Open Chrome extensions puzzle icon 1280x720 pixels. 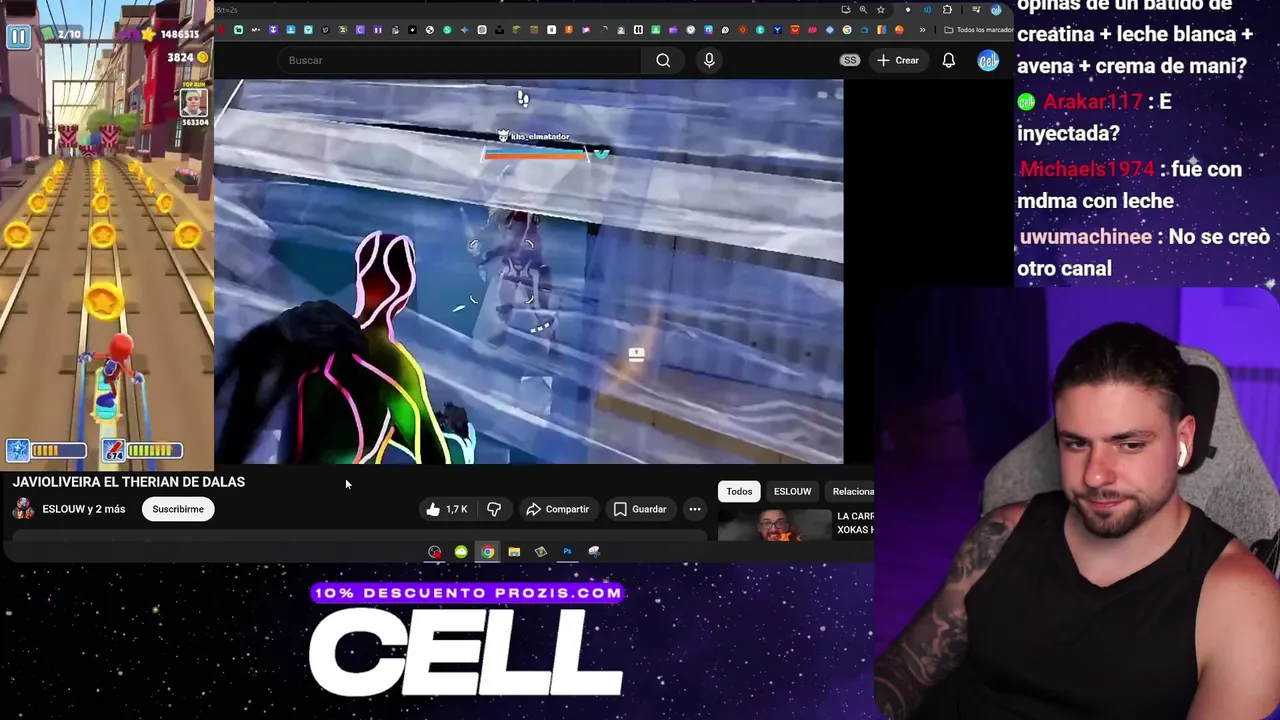pyautogui.click(x=947, y=10)
